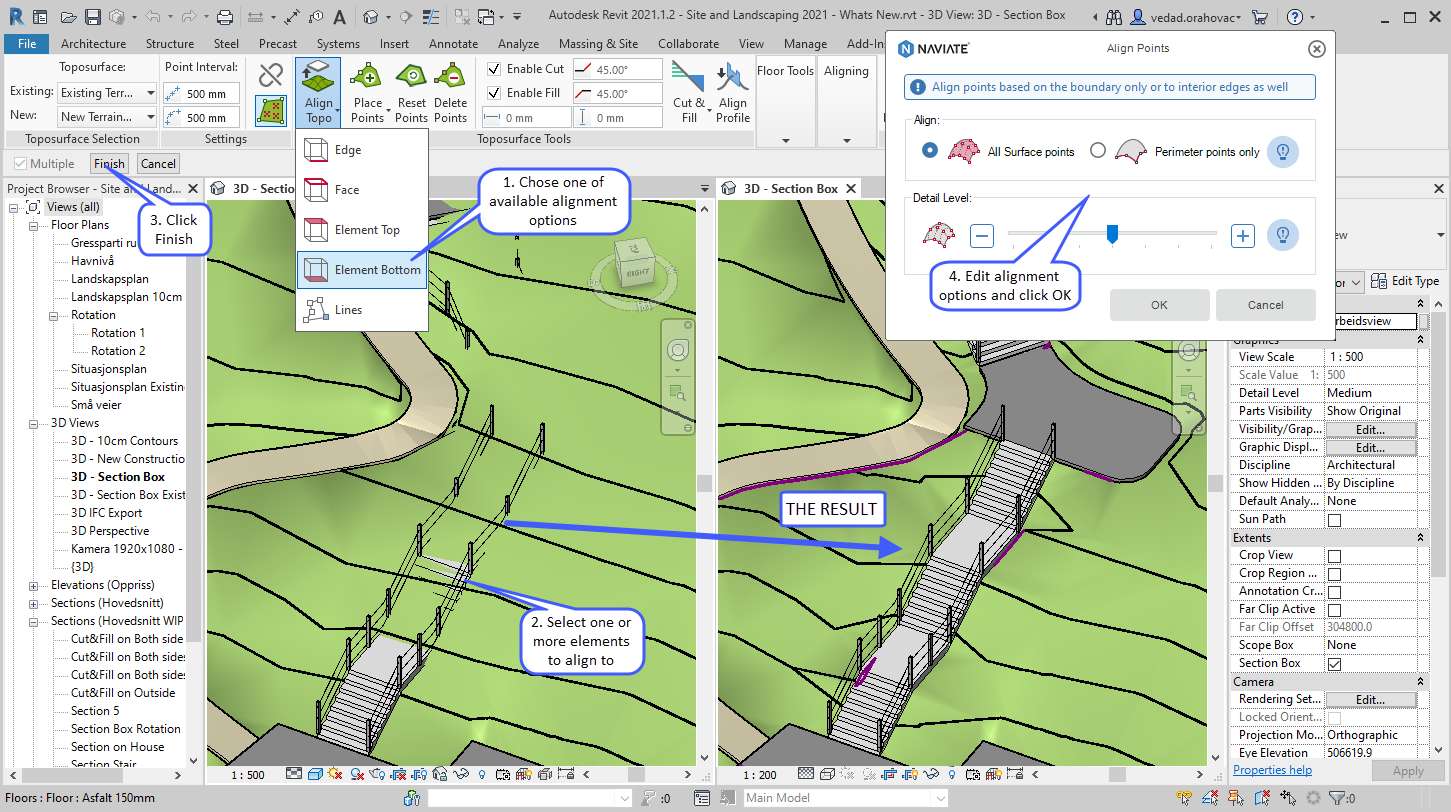Screen dimensions: 1451x812
Task: Open the 3D - New Construction view in browser
Action: click(x=127, y=459)
